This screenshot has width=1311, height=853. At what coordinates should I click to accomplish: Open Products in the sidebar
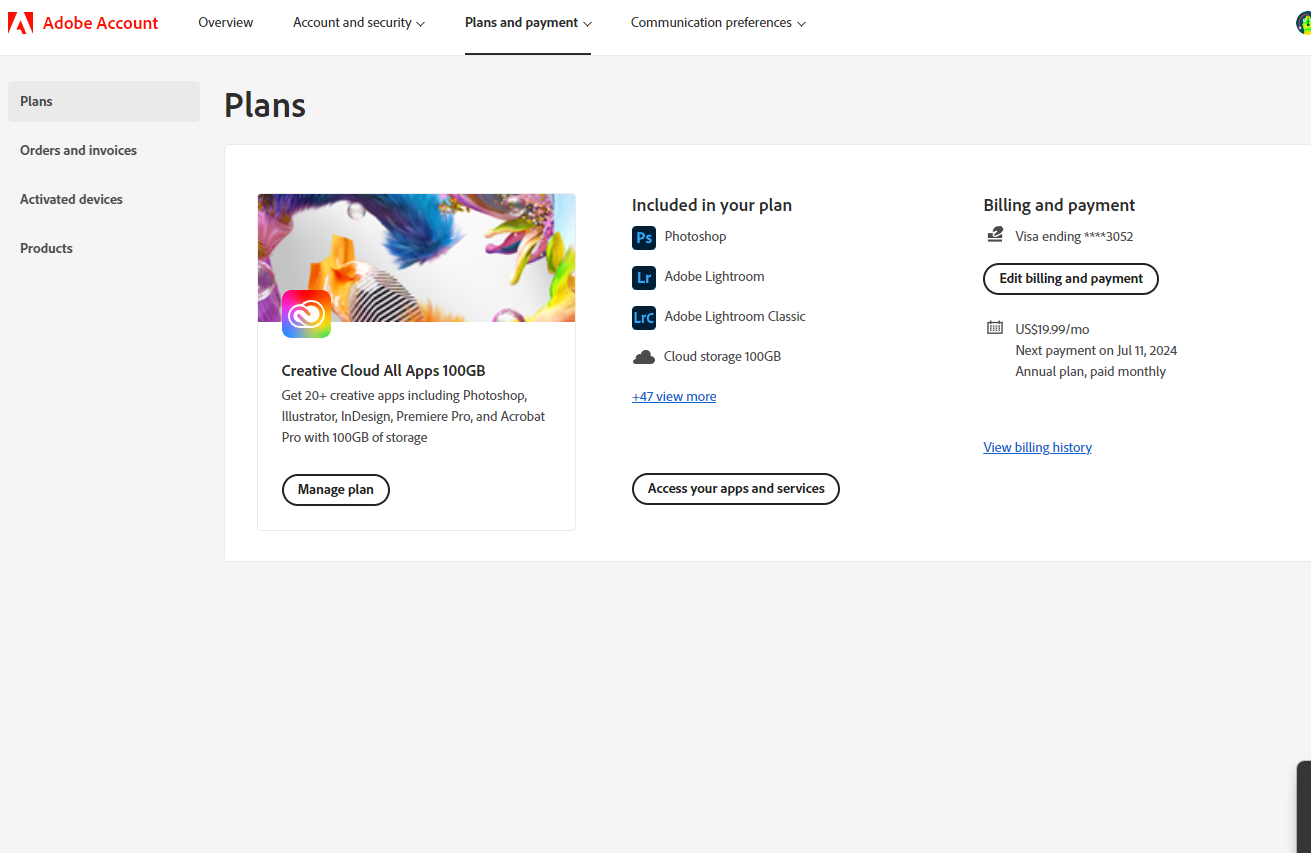coord(46,248)
